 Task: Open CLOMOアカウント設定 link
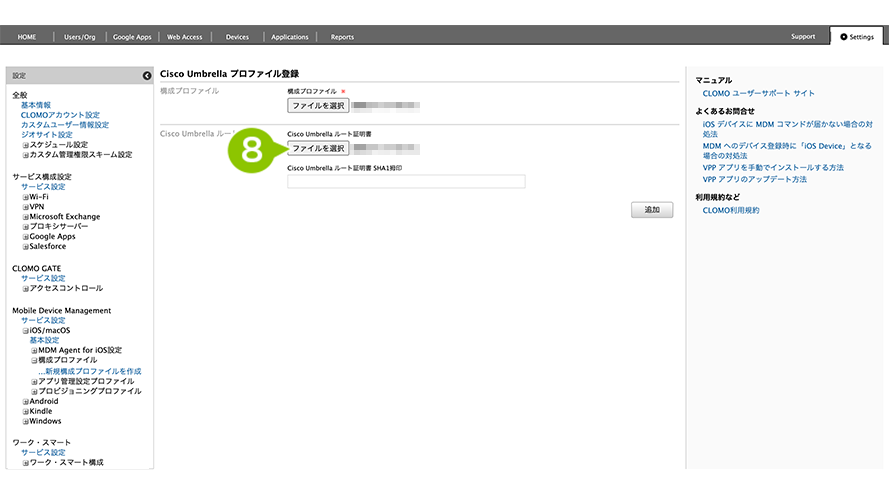[60, 115]
